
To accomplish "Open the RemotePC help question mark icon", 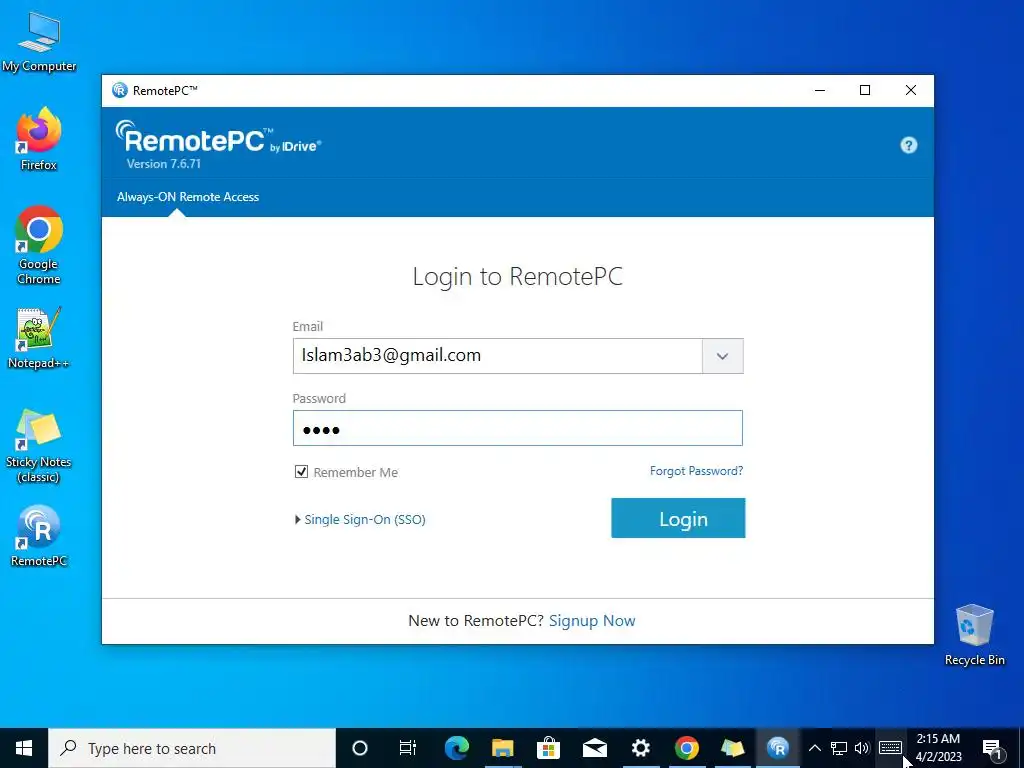I will (908, 145).
